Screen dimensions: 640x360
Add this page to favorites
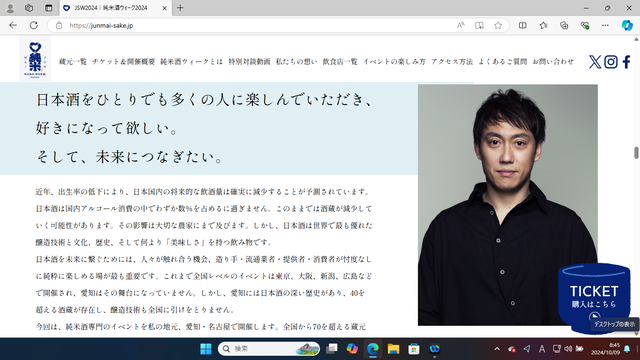pos(498,25)
